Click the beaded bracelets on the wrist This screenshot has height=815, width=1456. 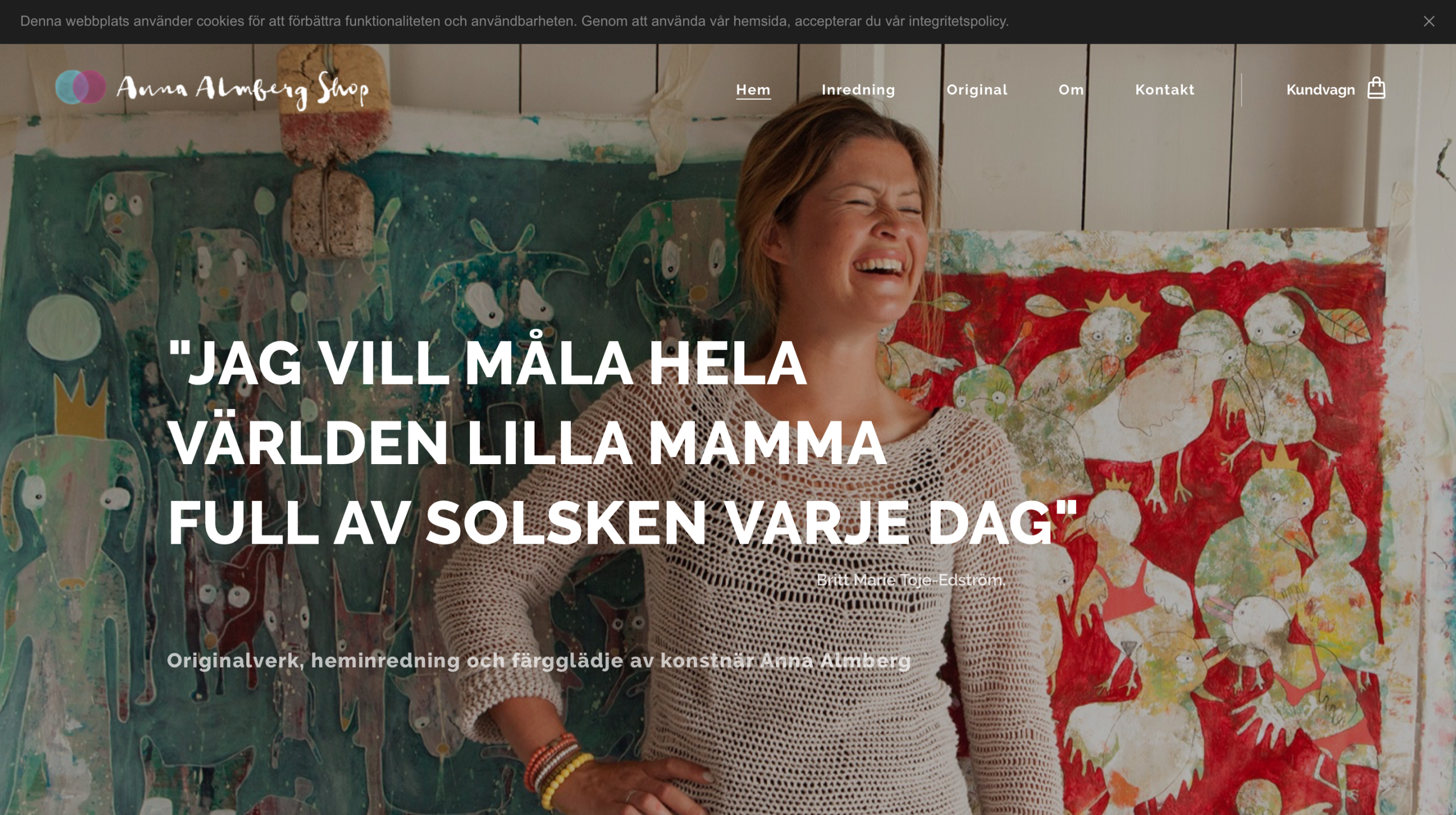(x=559, y=768)
